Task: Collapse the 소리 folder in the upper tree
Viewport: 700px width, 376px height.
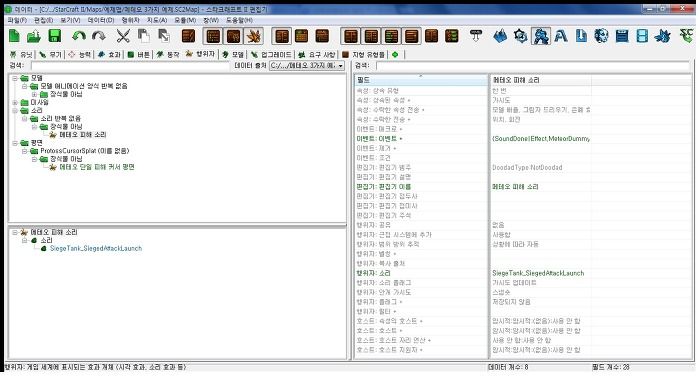Action: (15, 110)
